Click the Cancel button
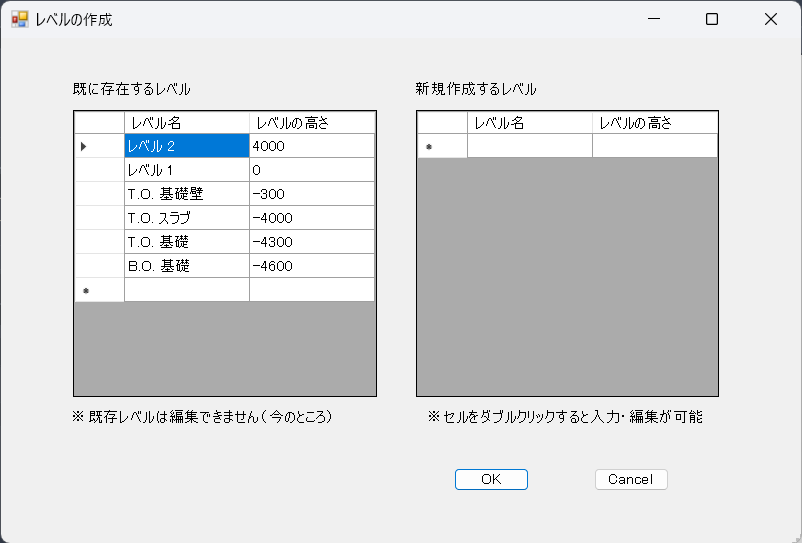This screenshot has width=802, height=543. [631, 479]
